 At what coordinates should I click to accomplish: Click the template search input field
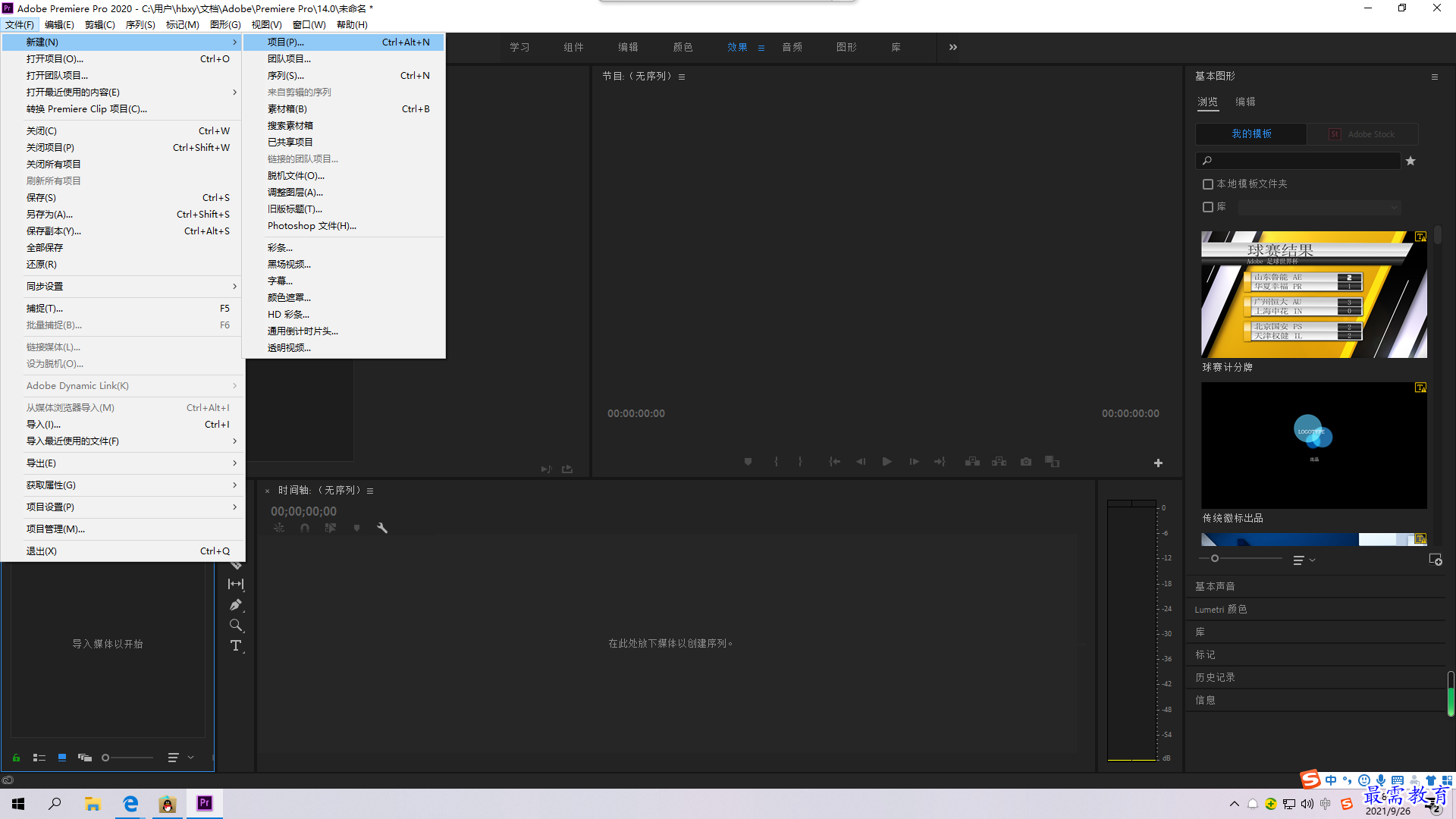[1298, 161]
